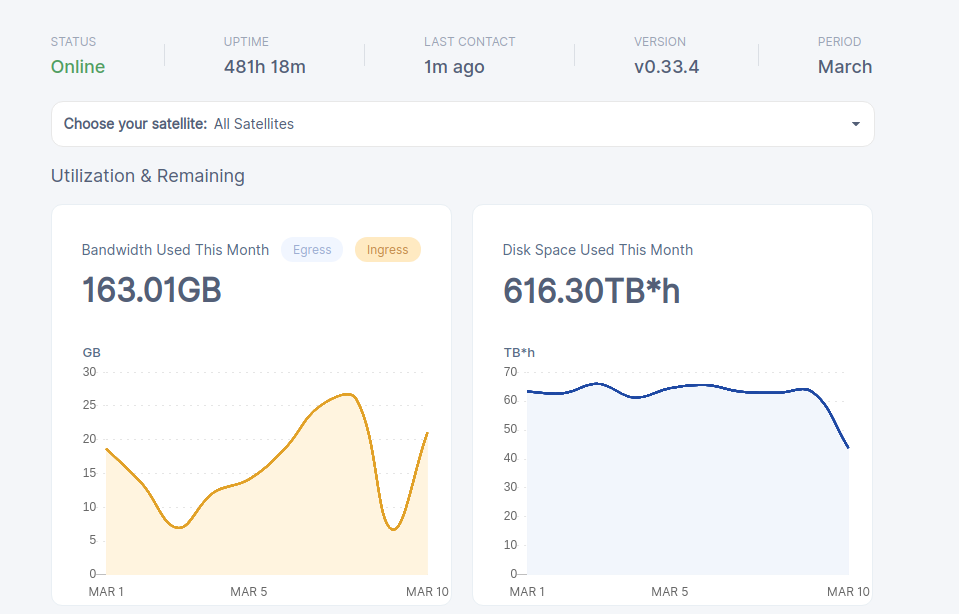The height and width of the screenshot is (614, 959).
Task: Select the 'All Satellites' value text
Action: pyautogui.click(x=254, y=124)
